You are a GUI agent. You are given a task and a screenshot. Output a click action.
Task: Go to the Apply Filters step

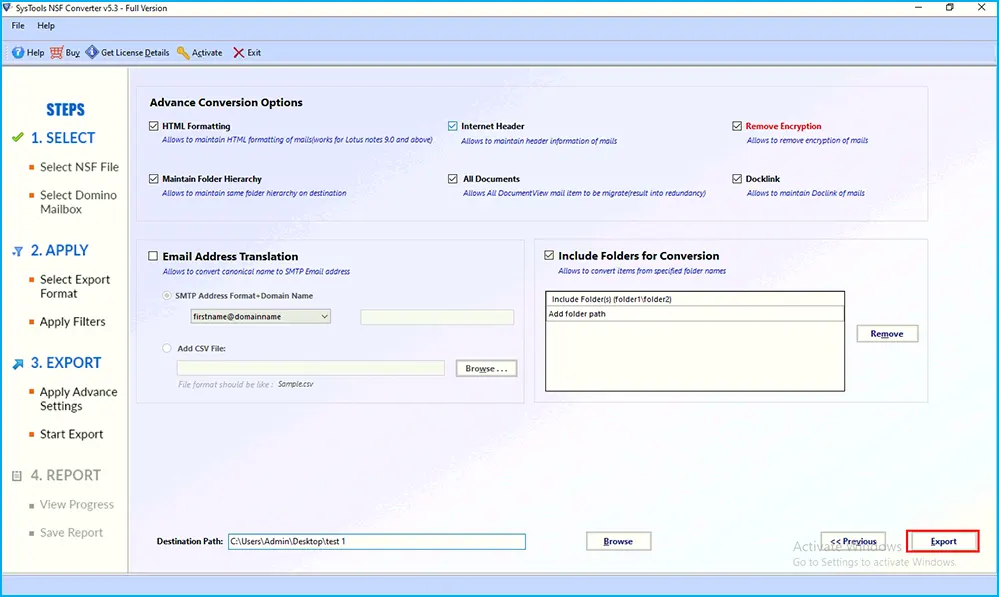73,322
